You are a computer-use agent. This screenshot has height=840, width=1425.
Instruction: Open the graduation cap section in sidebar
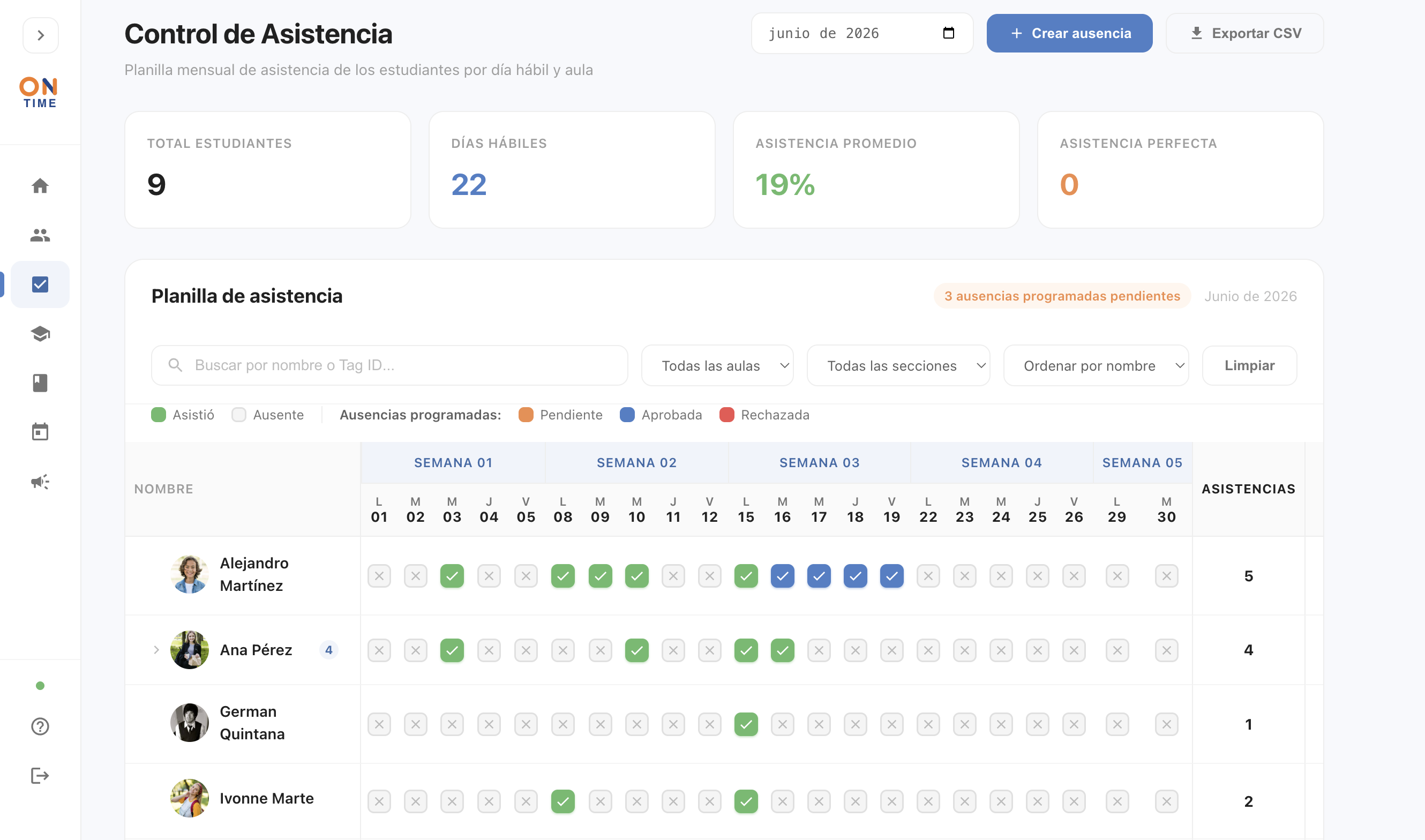click(40, 334)
